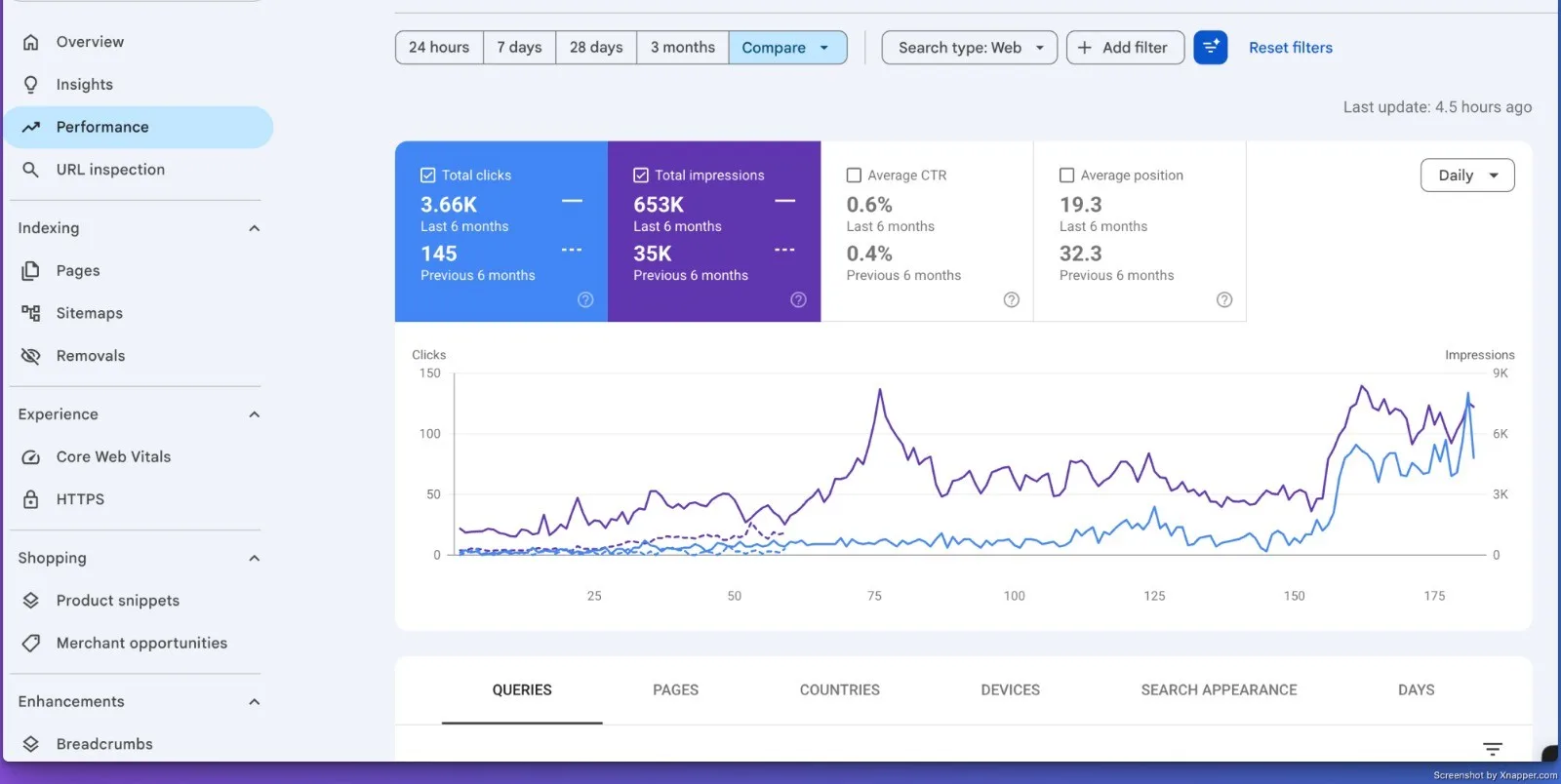
Task: Click the Insights lightbulb icon
Action: [x=31, y=85]
